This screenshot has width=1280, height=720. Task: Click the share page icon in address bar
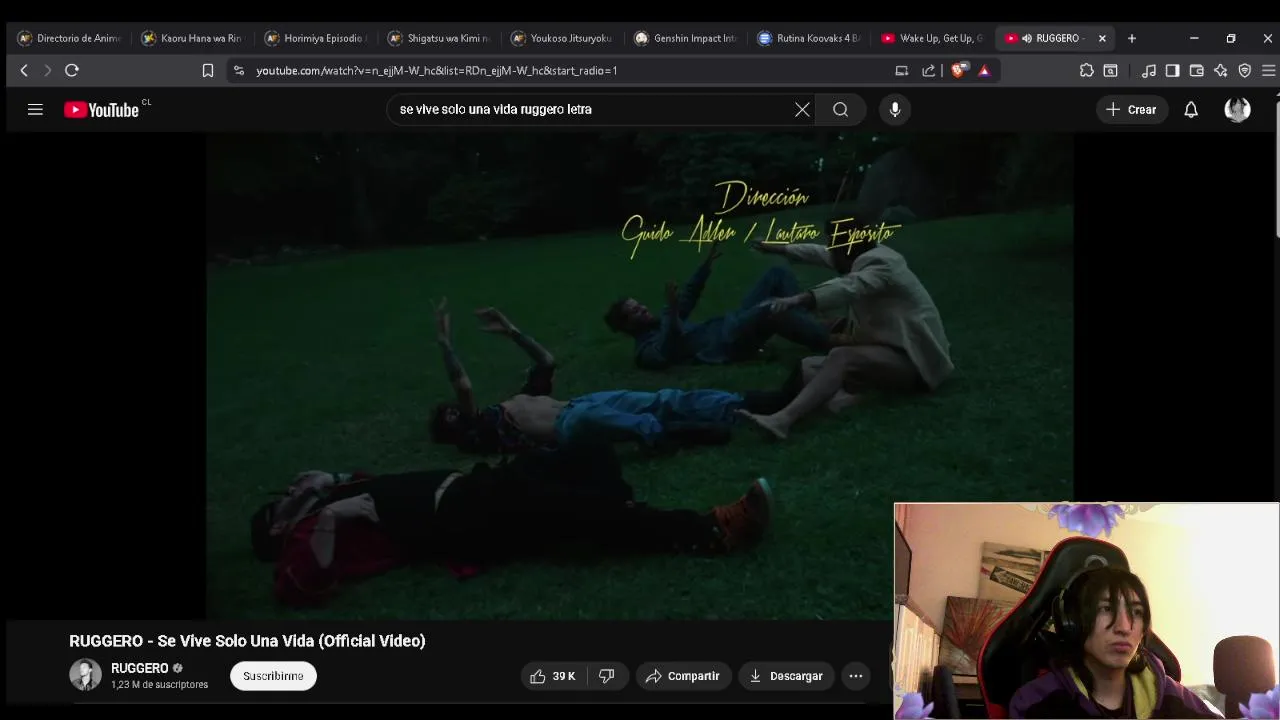pyautogui.click(x=929, y=70)
